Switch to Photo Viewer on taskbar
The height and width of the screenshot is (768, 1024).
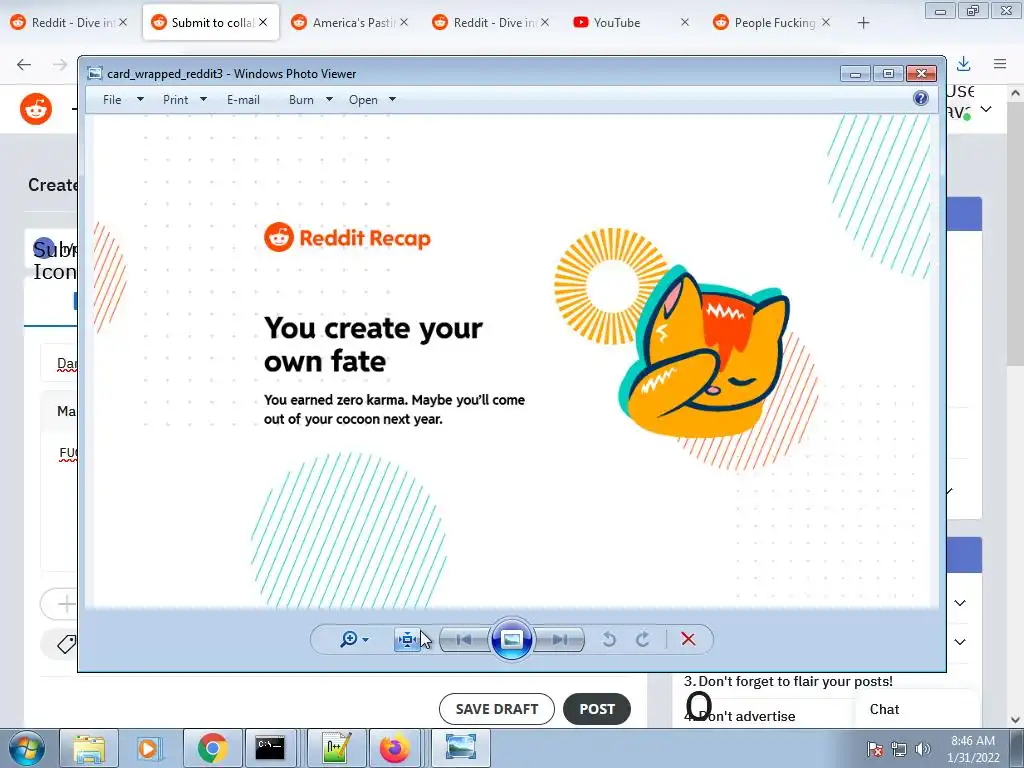460,749
